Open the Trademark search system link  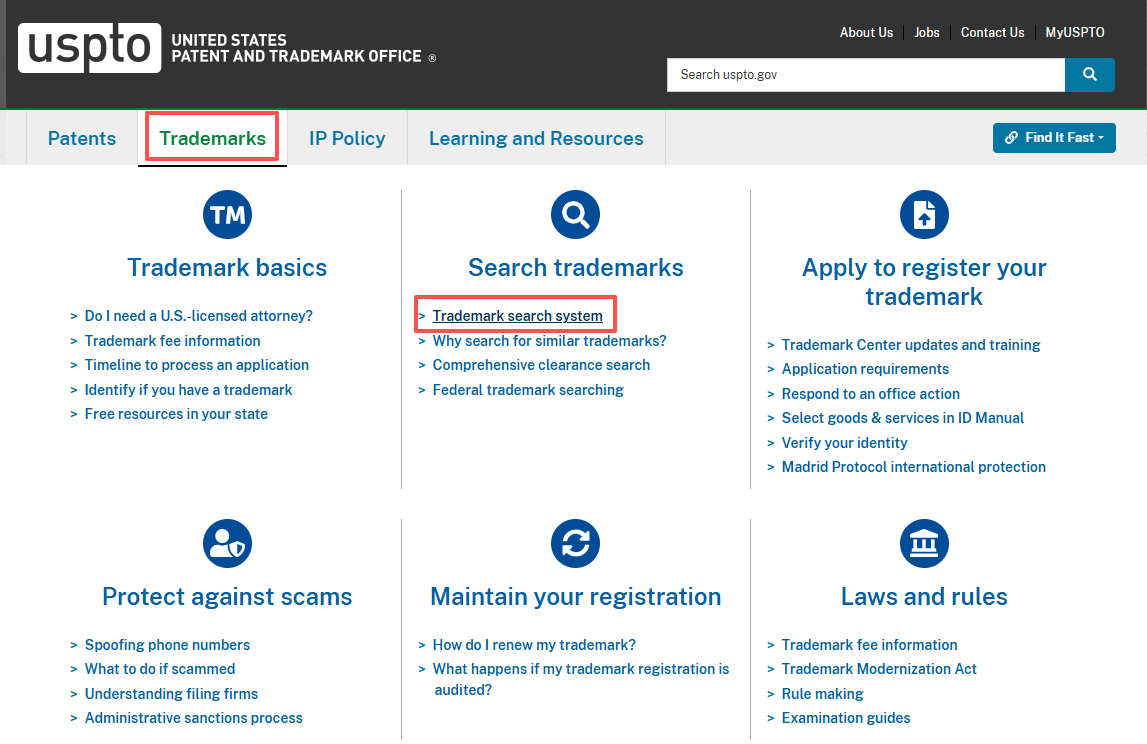coord(518,316)
